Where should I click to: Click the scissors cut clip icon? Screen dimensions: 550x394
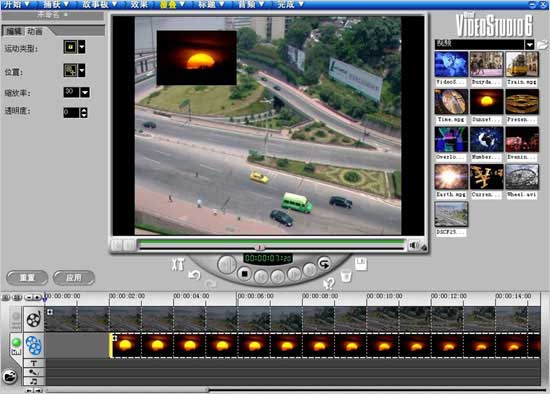pyautogui.click(x=178, y=264)
